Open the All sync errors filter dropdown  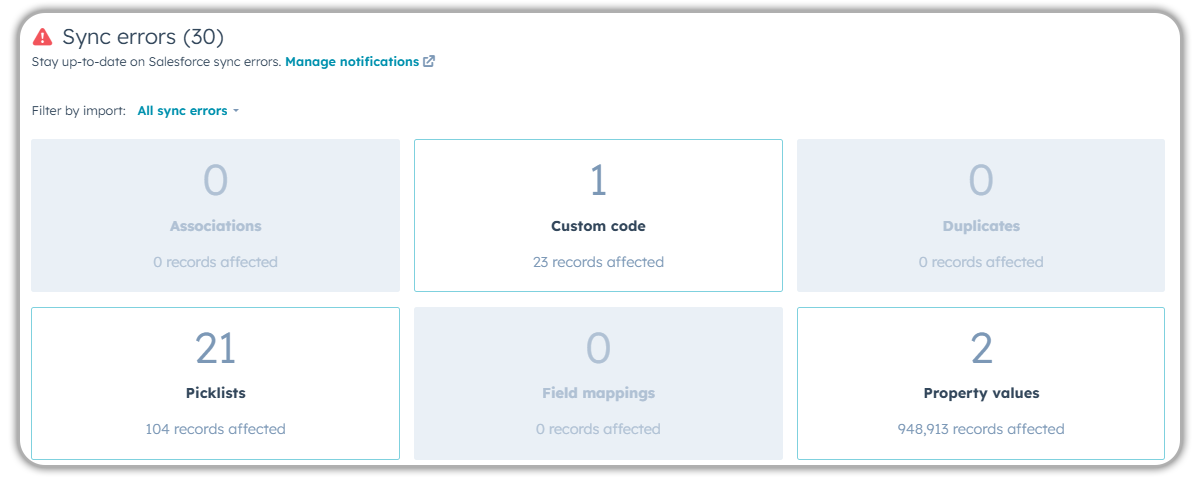[183, 111]
